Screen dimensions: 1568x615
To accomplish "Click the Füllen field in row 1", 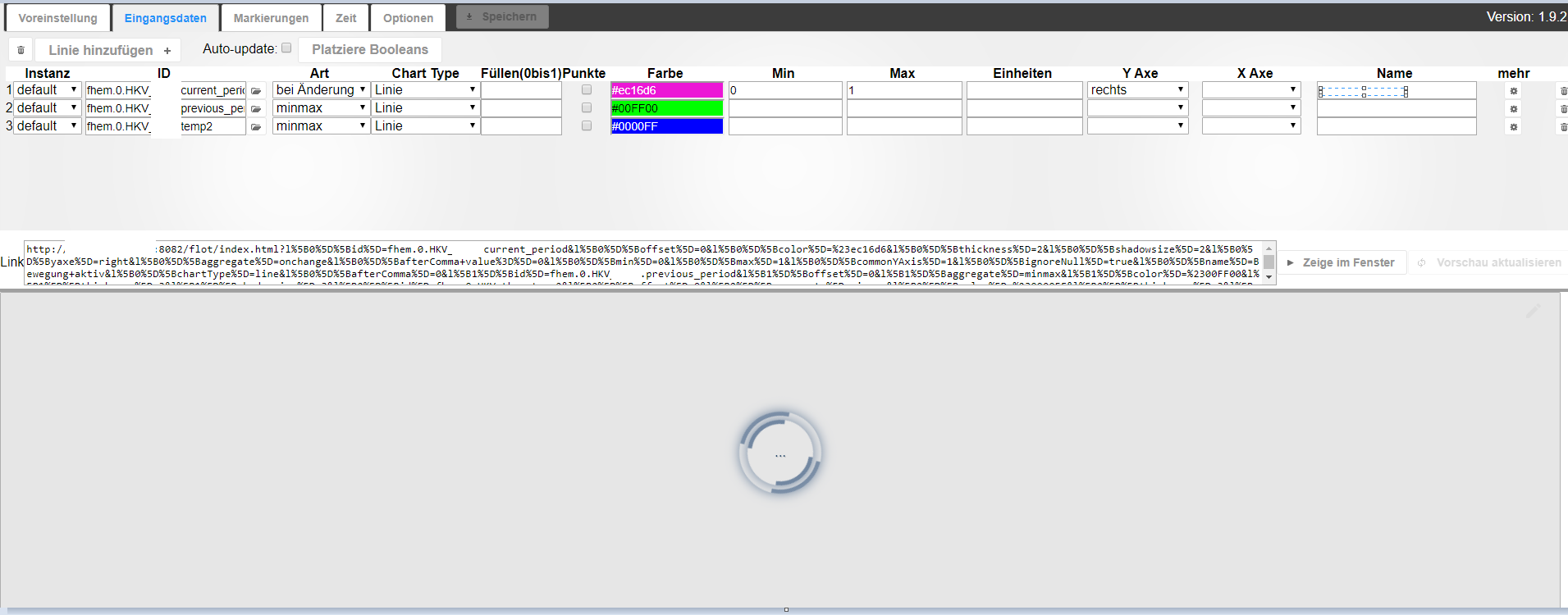I will pos(521,90).
